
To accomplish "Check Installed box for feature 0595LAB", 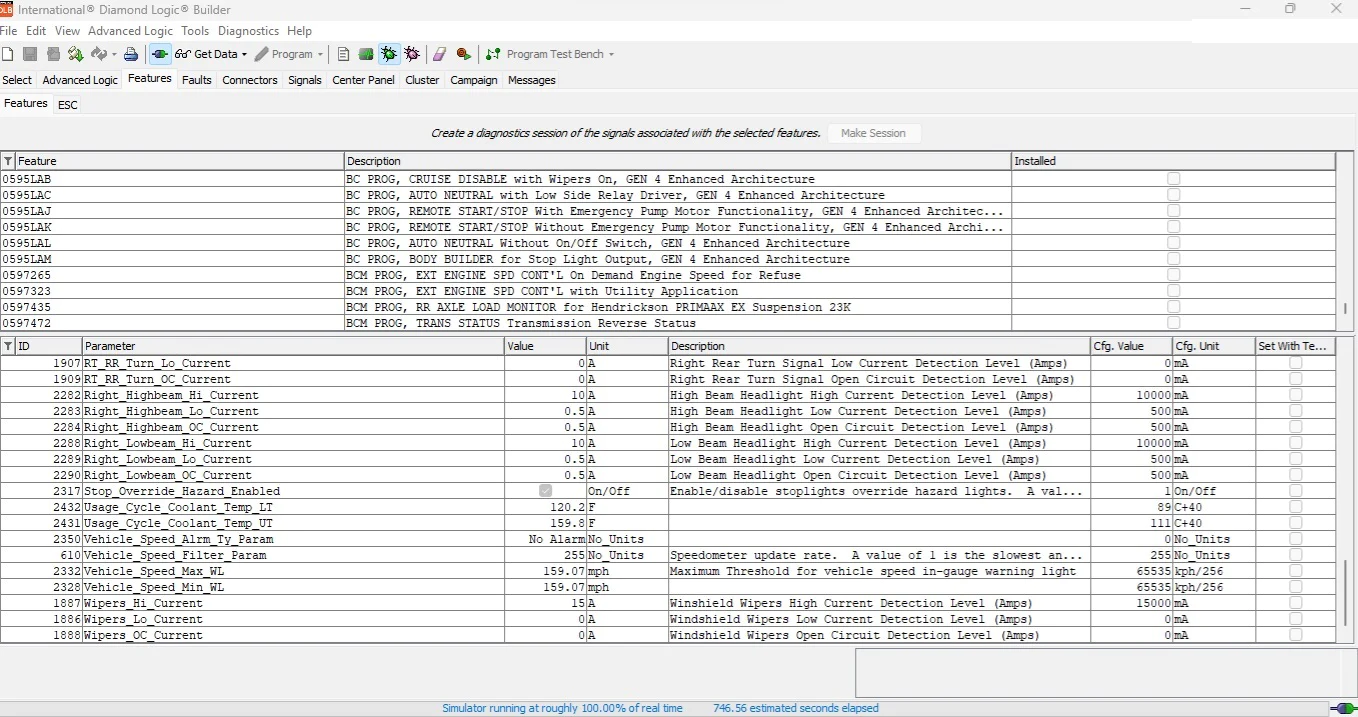I will click(x=1174, y=179).
